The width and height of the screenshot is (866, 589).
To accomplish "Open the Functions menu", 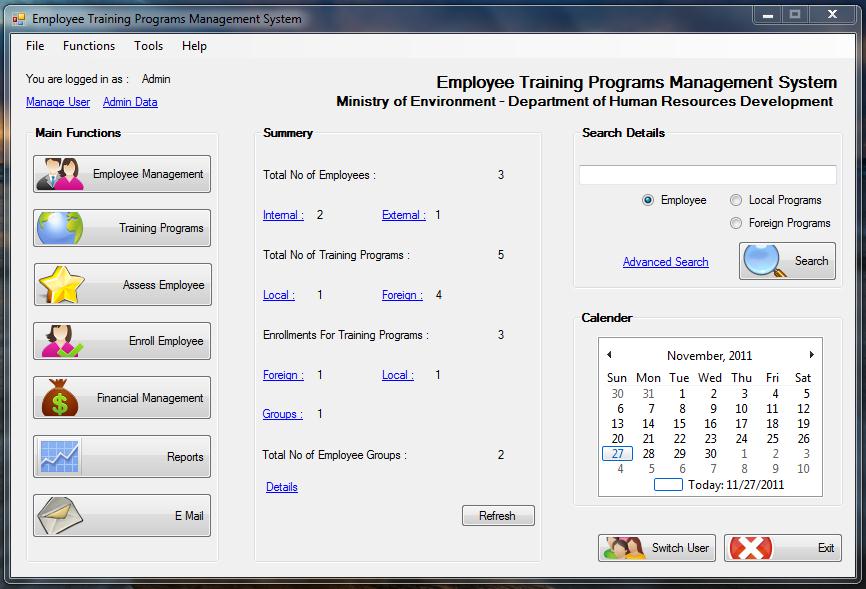I will click(x=89, y=46).
